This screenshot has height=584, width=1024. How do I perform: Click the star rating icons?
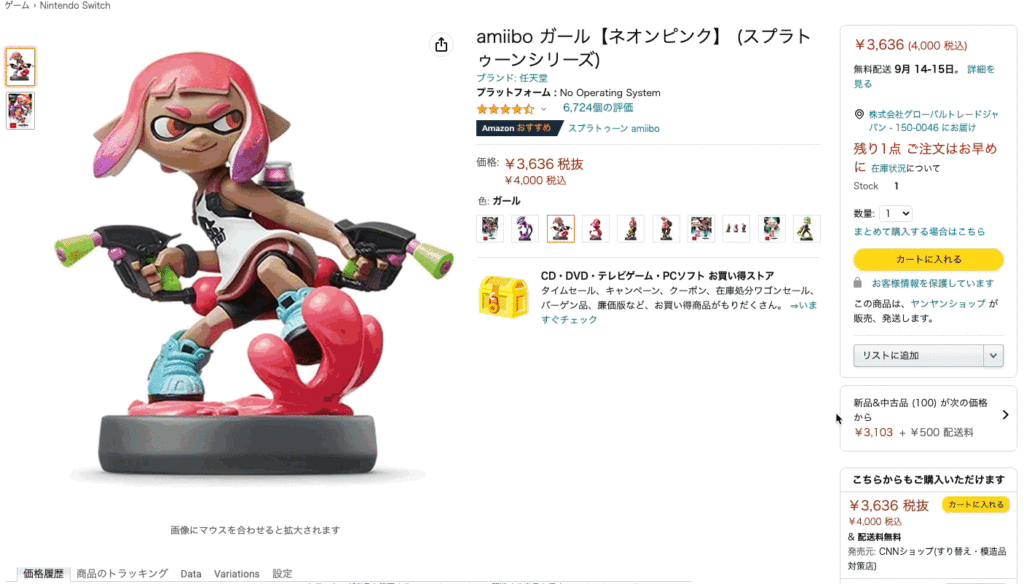tap(505, 108)
